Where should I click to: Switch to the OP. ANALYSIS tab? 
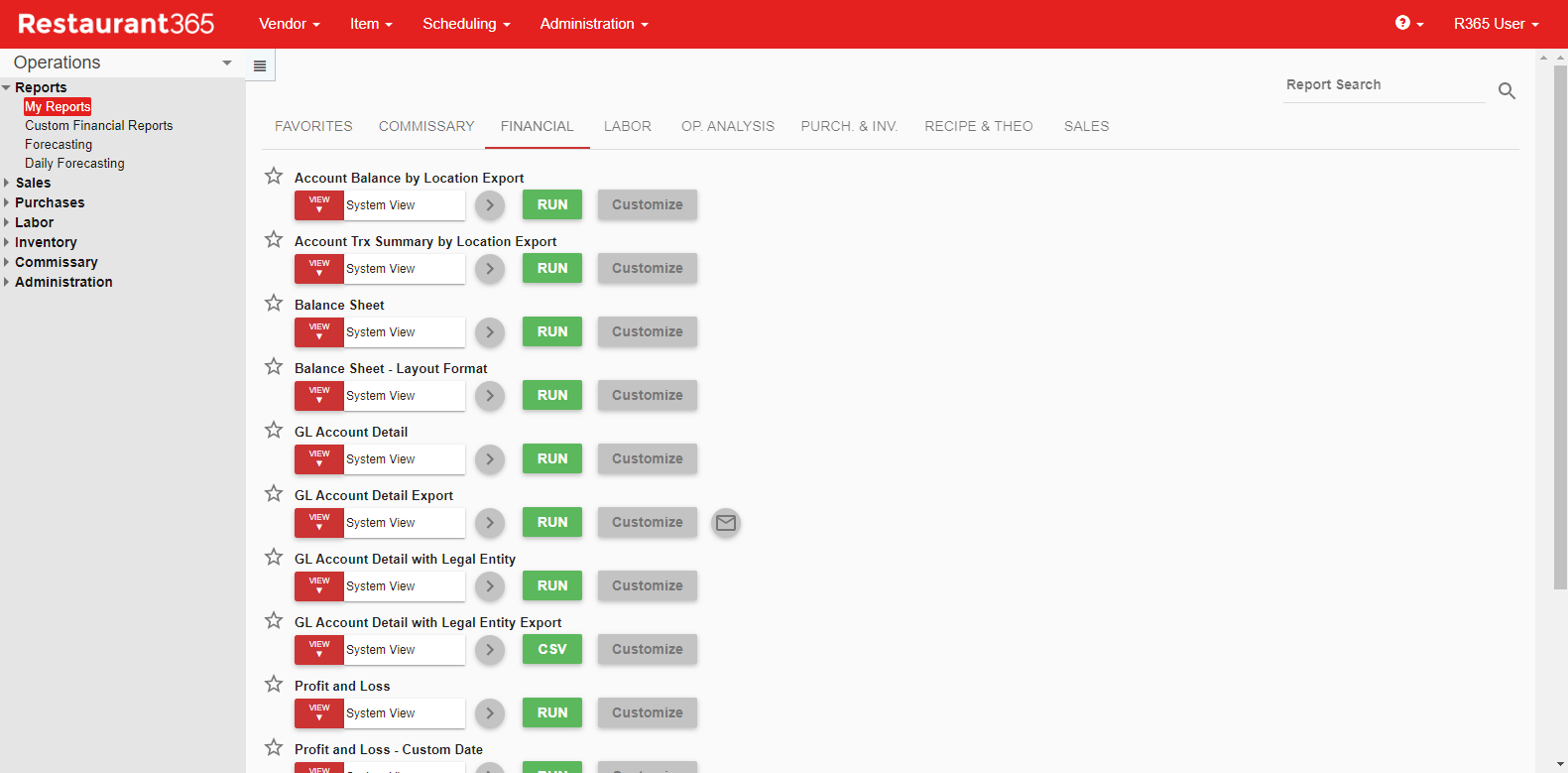pos(728,126)
